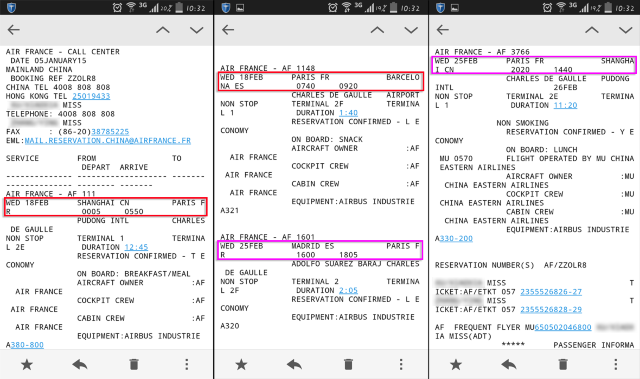This screenshot has height=379, width=640.
Task: Tap frequent flyer number 650502046800
Action: 563,327
